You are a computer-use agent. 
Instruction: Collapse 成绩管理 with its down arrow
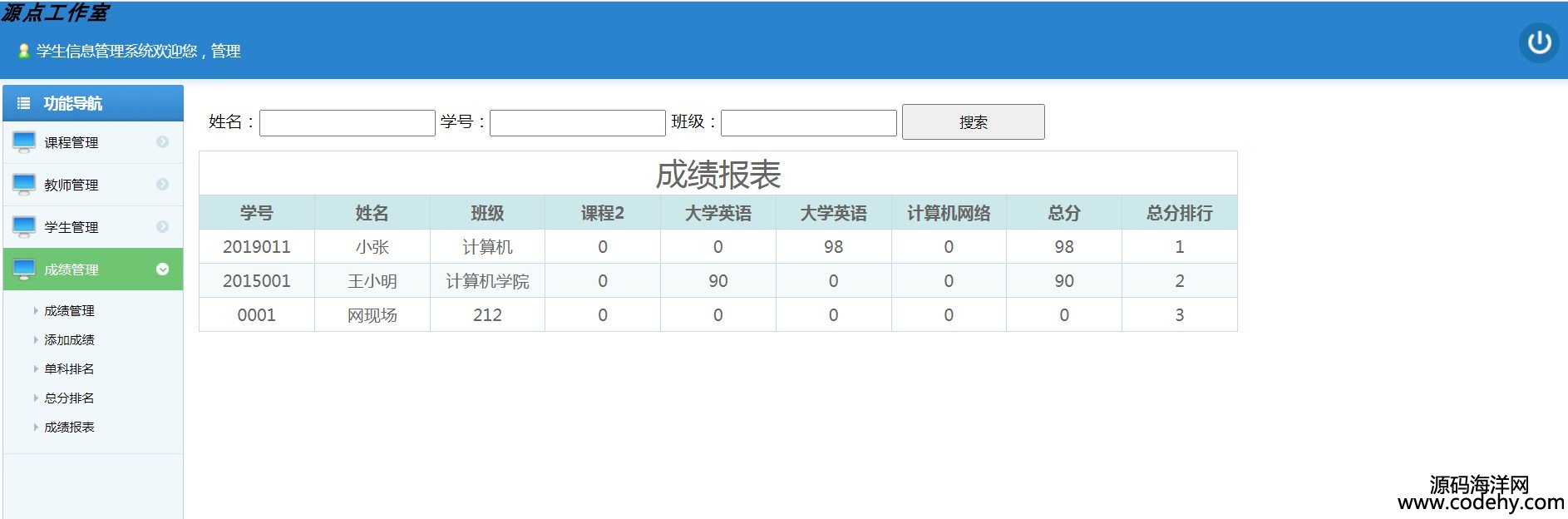coord(162,269)
